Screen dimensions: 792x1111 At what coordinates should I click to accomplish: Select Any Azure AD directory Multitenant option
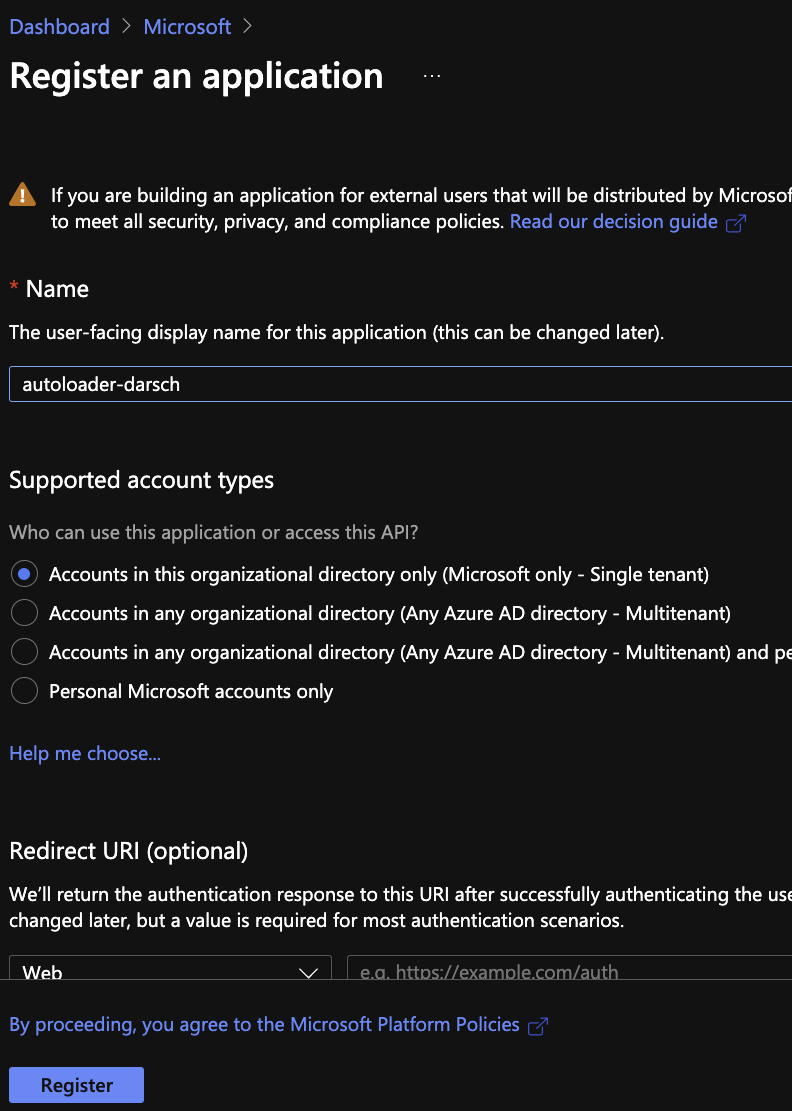coord(24,613)
